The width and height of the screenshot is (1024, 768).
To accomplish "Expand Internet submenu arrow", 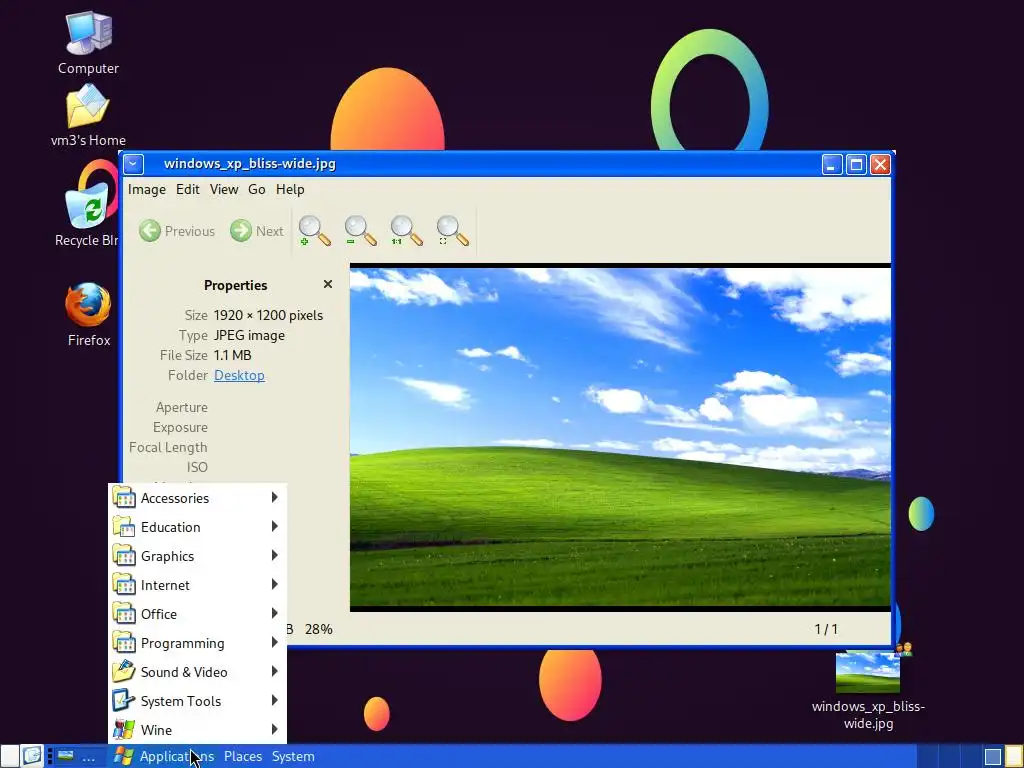I will (x=274, y=584).
